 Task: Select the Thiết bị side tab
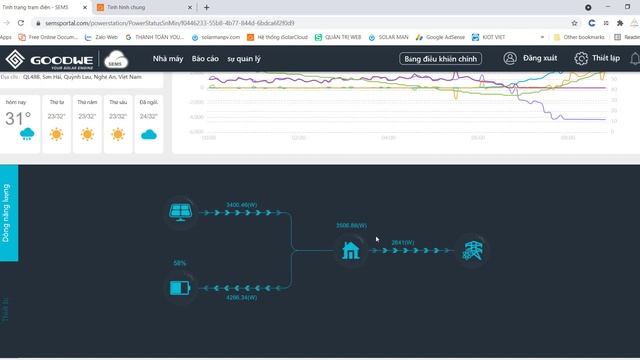coord(6,309)
